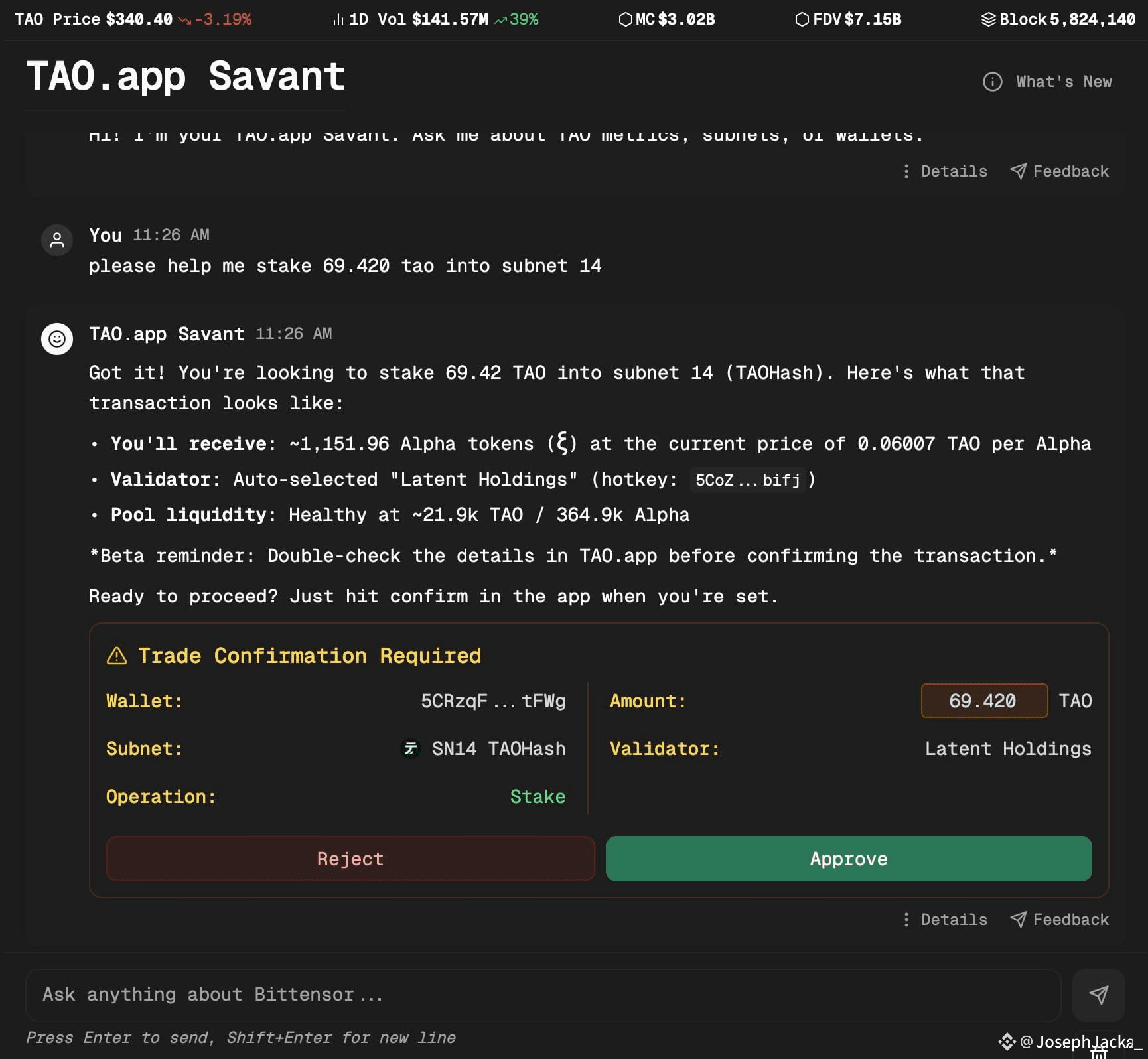Click the volume bar-chart icon

338,20
